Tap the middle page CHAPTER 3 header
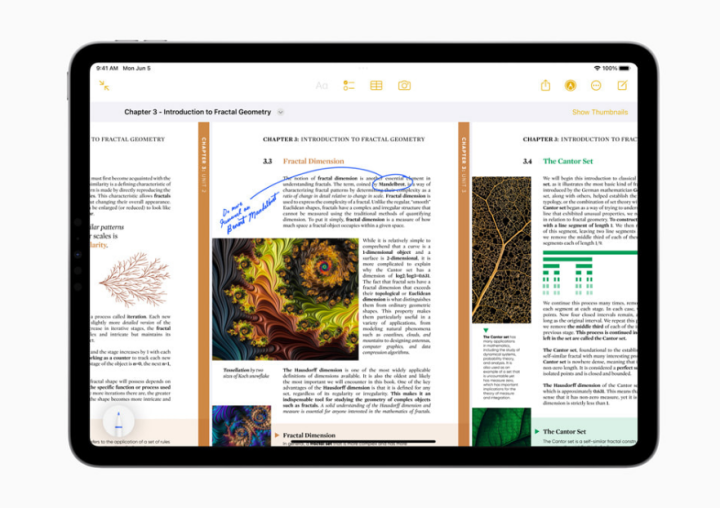This screenshot has height=508, width=720. 344,139
